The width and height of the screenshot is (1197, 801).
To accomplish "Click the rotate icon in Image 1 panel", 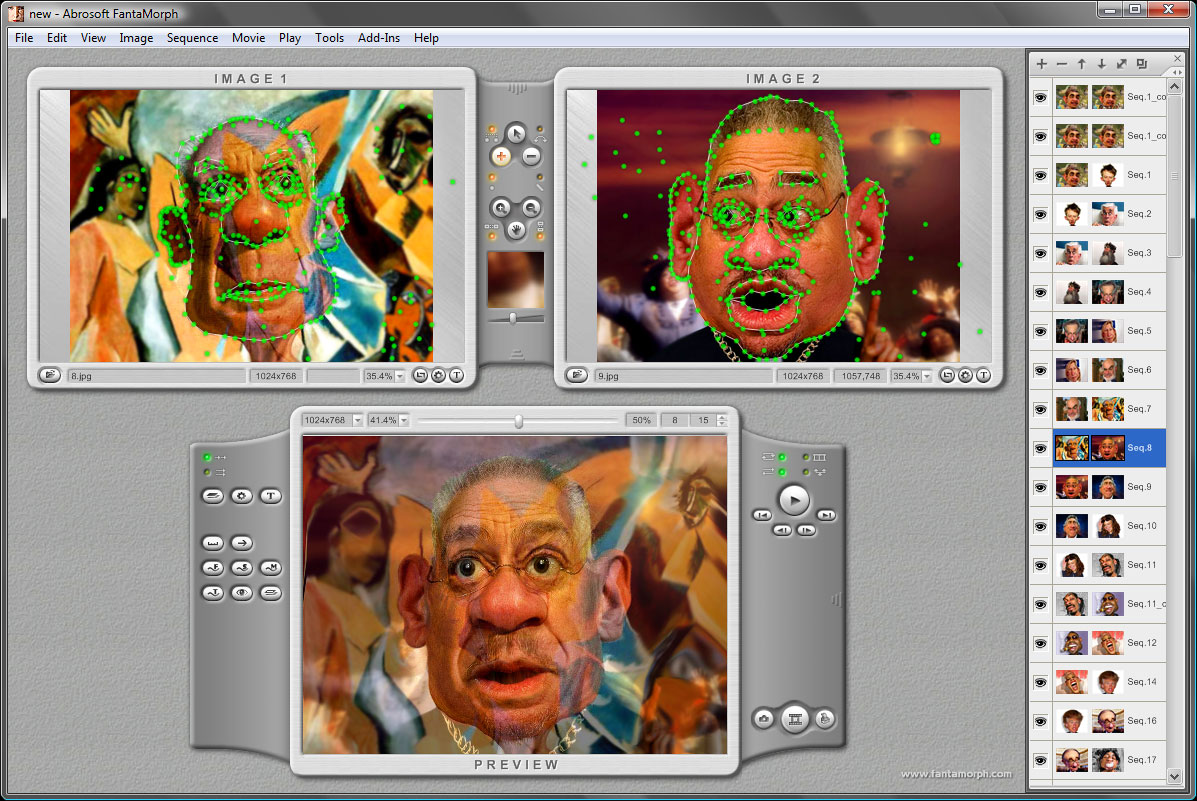I will pos(420,375).
